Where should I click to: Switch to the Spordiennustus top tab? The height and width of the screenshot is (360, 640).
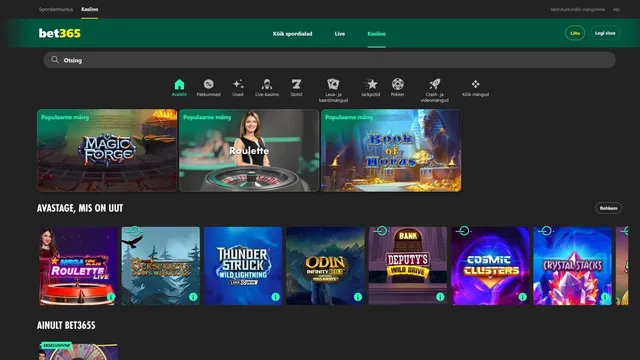(x=56, y=9)
